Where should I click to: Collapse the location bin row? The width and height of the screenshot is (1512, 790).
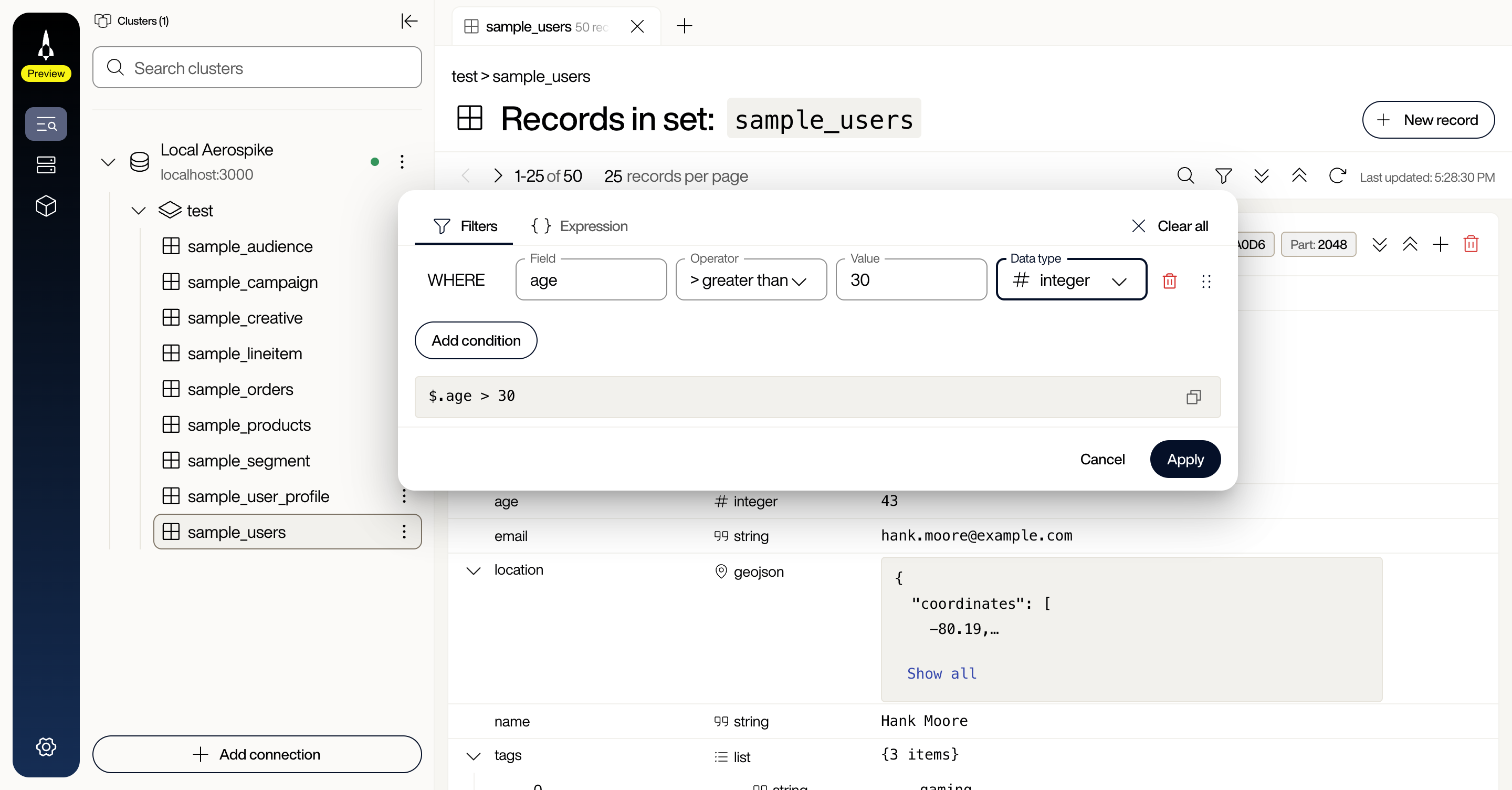(473, 570)
